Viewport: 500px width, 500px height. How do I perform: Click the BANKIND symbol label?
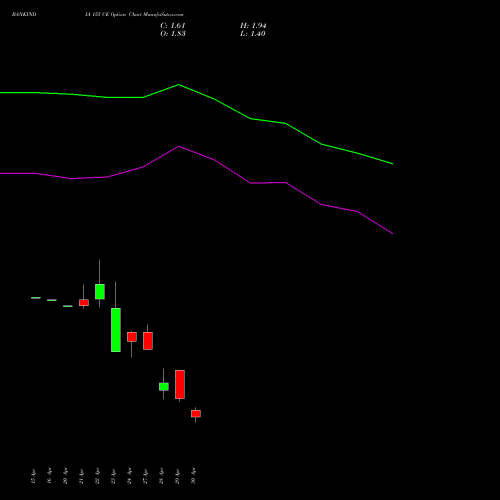click(24, 15)
